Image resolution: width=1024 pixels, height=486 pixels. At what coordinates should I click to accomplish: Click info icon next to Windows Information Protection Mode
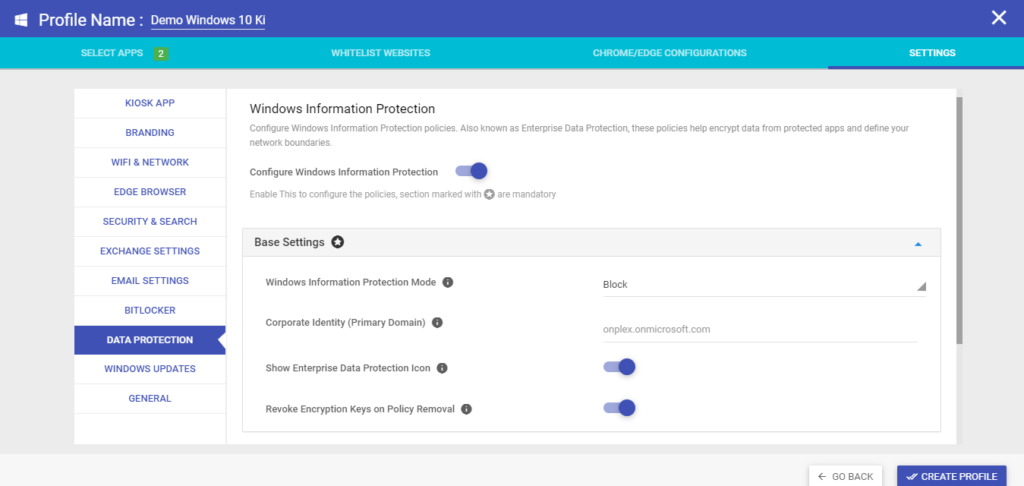coord(447,282)
